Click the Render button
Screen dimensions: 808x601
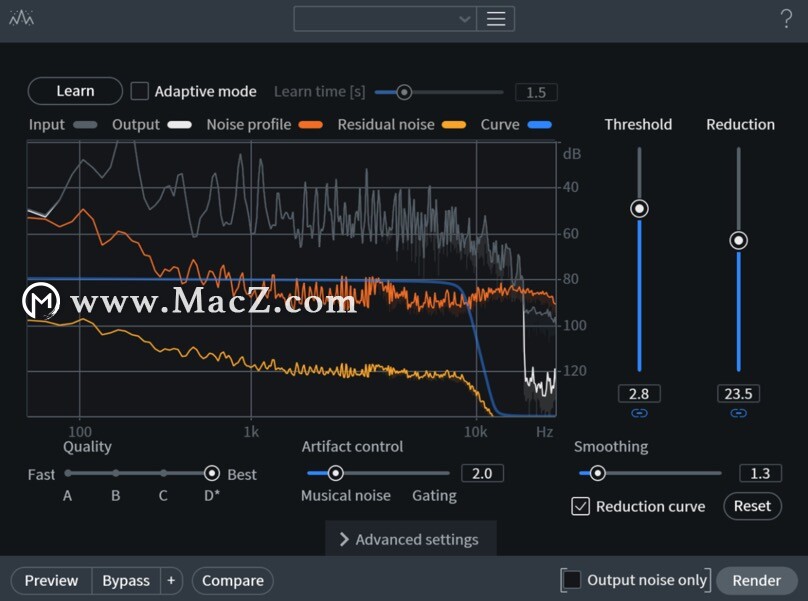(757, 580)
